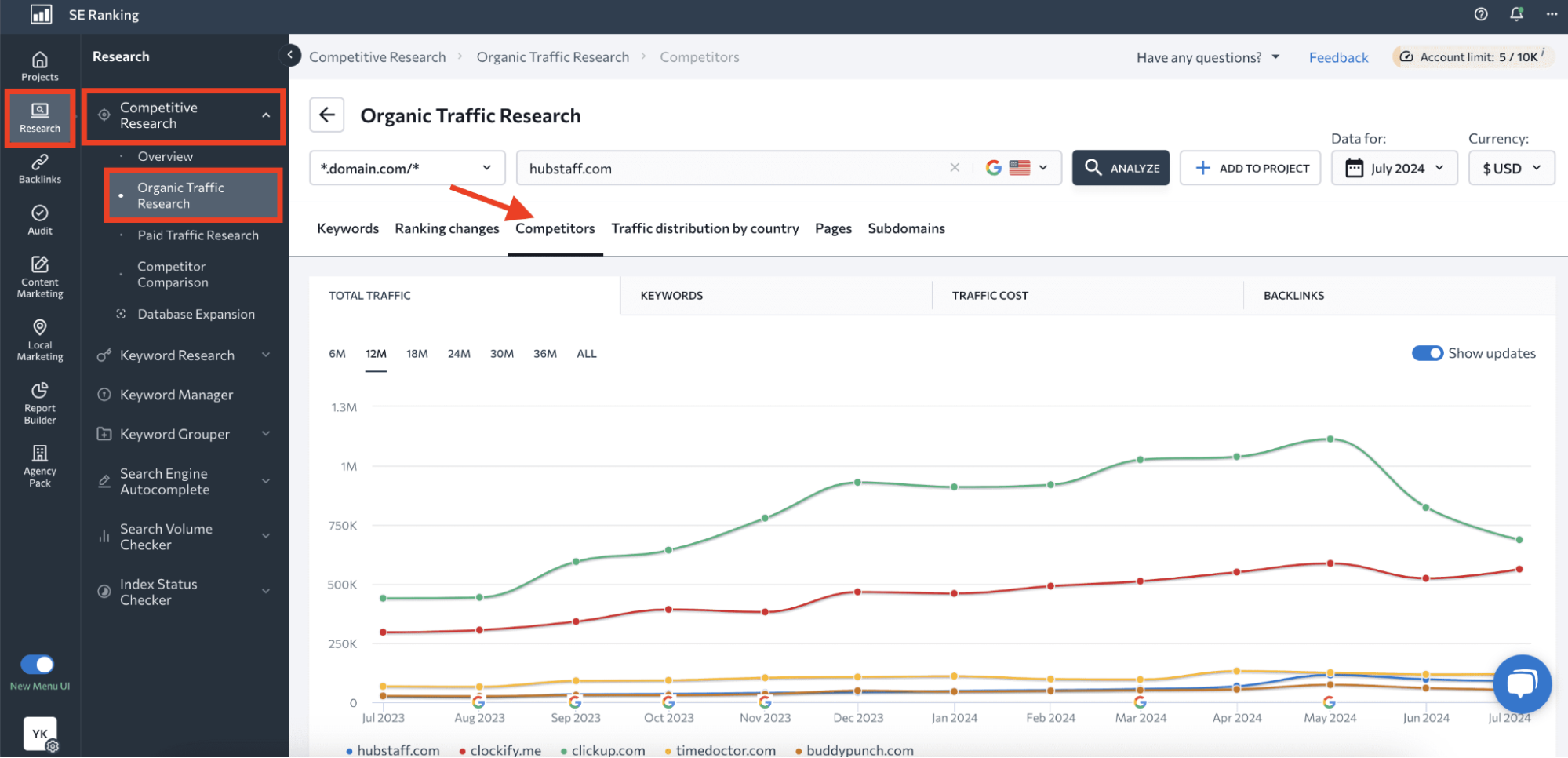Switch to the Ranking changes tab

[446, 228]
